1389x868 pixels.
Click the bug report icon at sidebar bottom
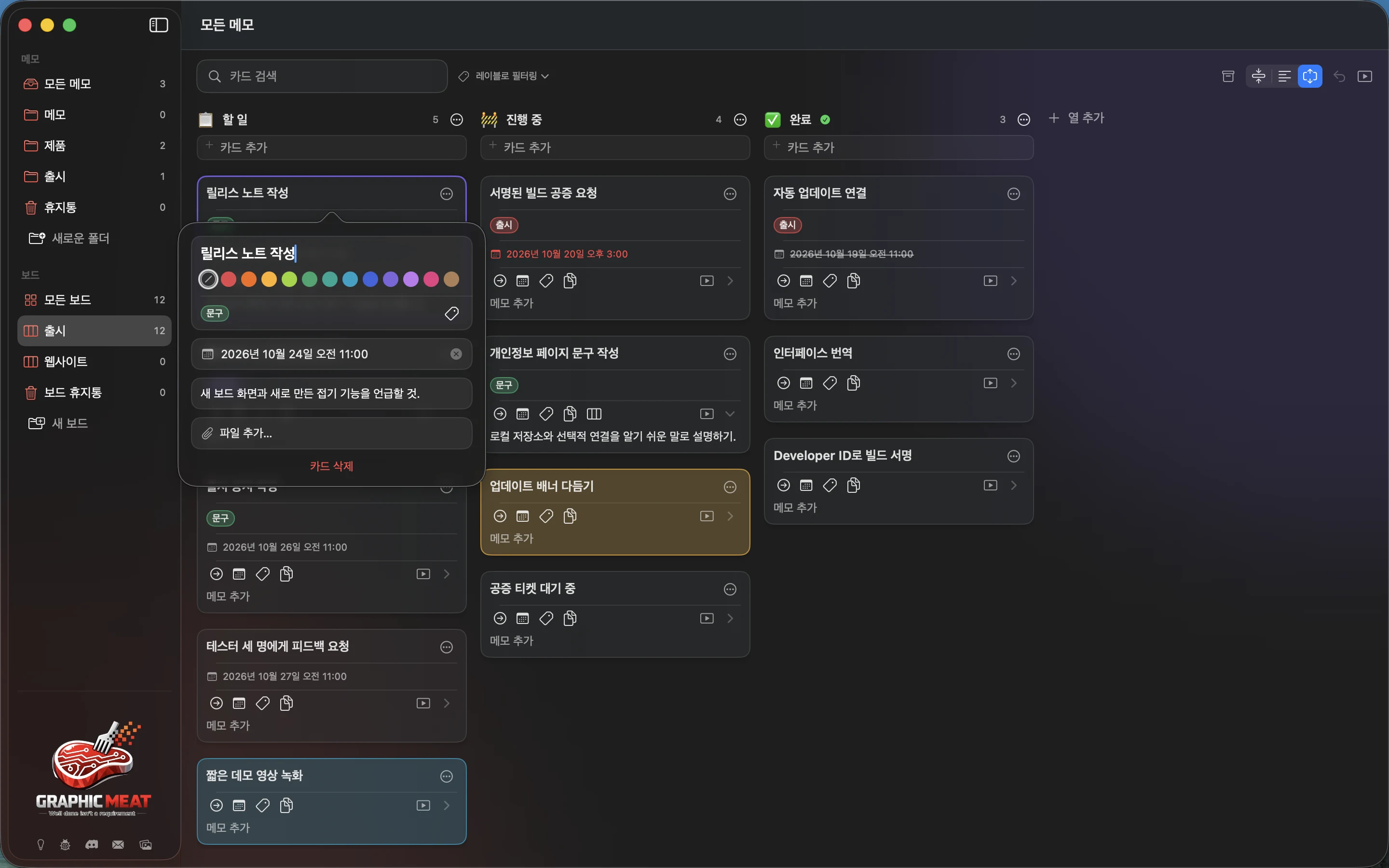click(66, 844)
